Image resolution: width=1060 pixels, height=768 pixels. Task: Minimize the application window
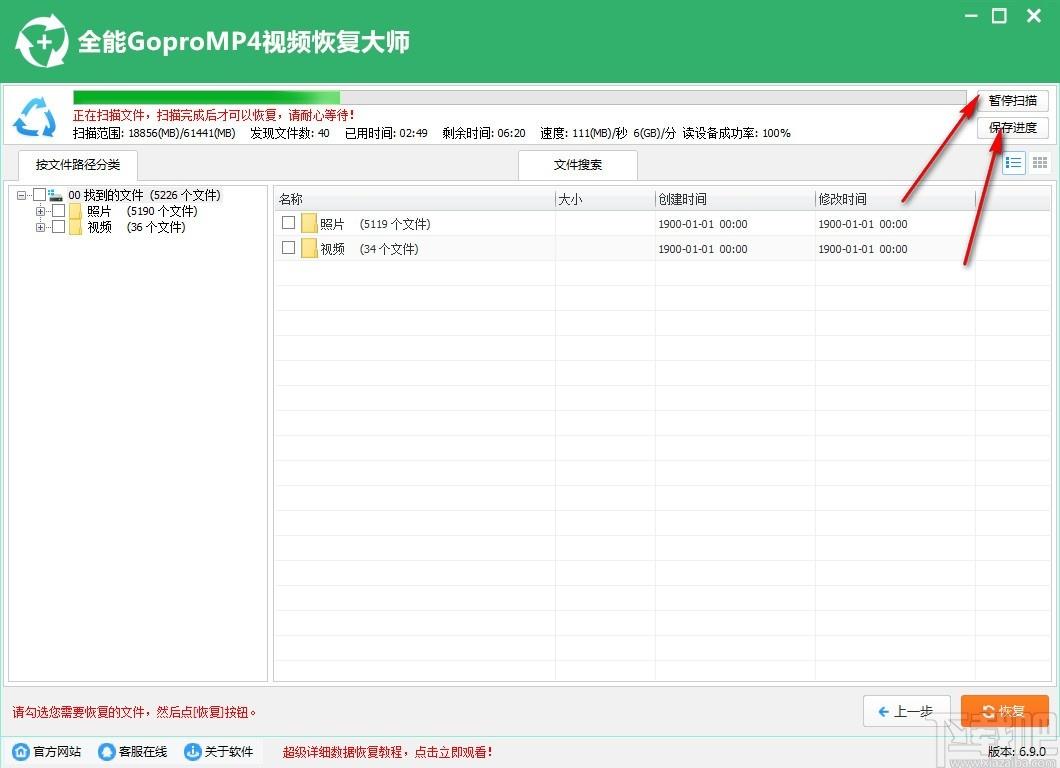tap(971, 16)
